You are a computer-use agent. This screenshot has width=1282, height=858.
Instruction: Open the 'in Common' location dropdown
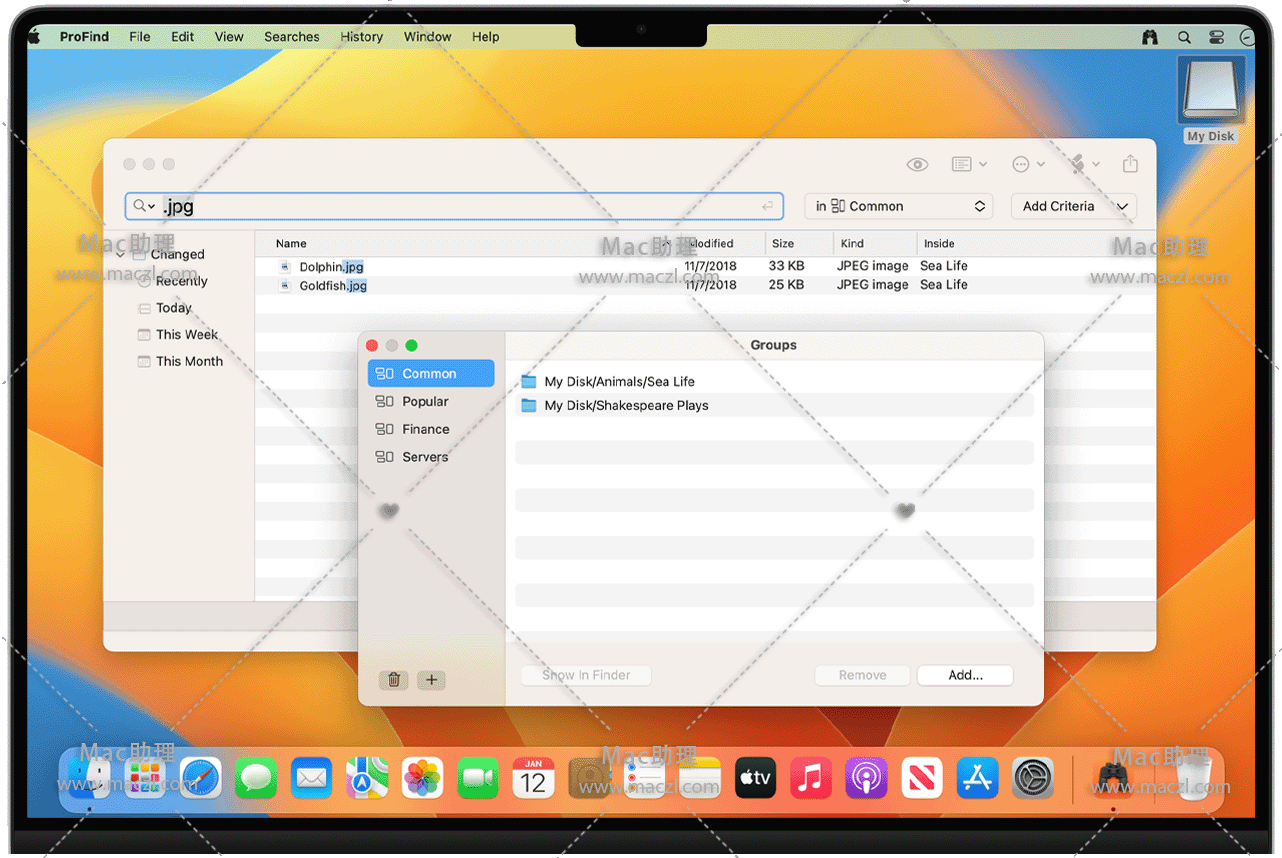(x=898, y=207)
